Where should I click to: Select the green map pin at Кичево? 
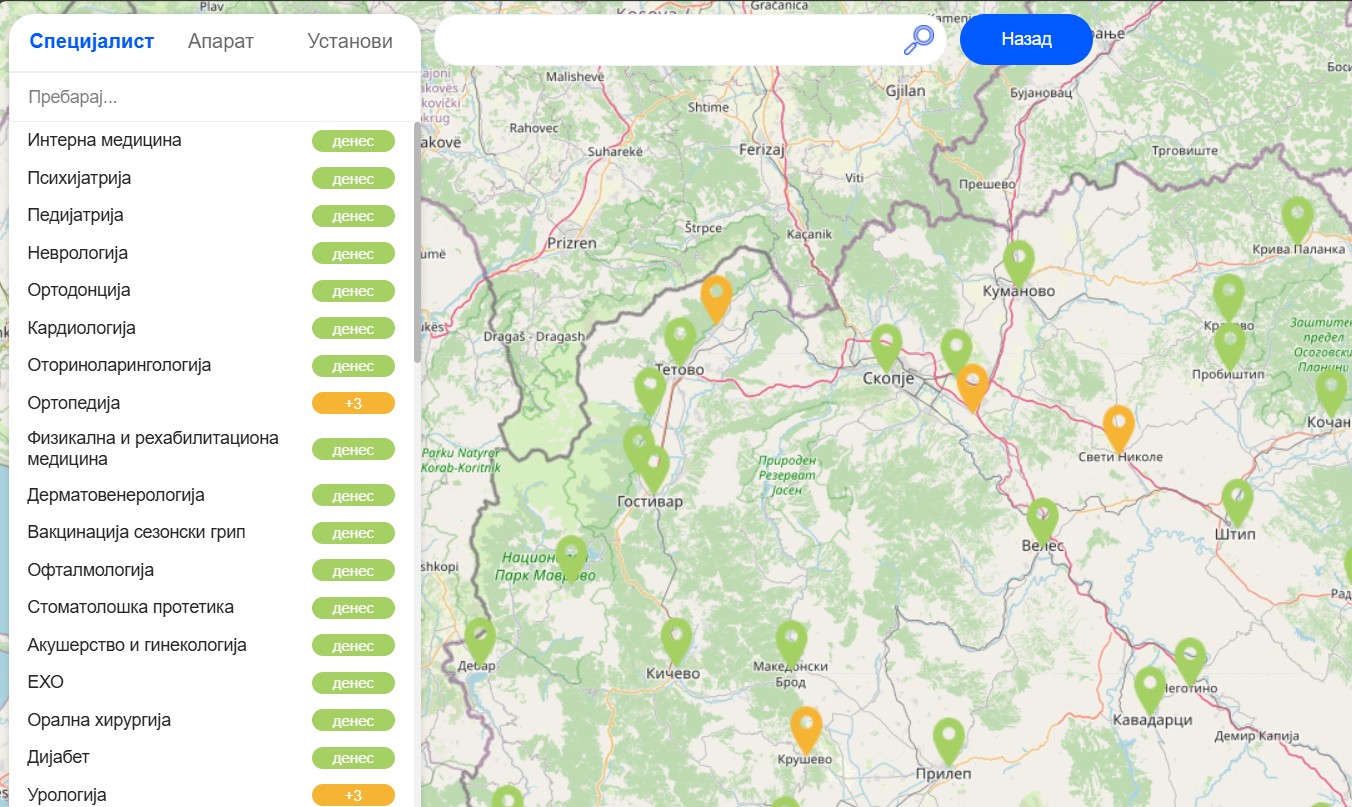click(x=676, y=640)
